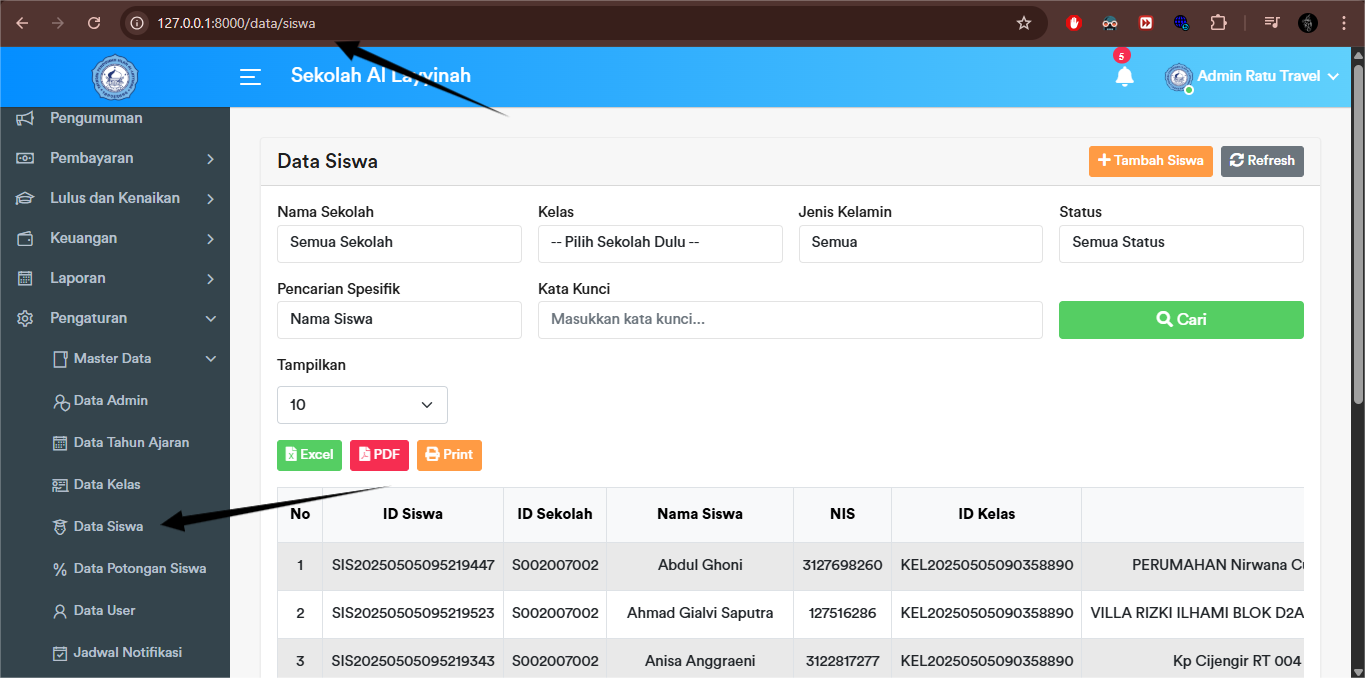Click the hamburger sidebar toggle icon
Screen dimensions: 1365x678
[x=249, y=76]
